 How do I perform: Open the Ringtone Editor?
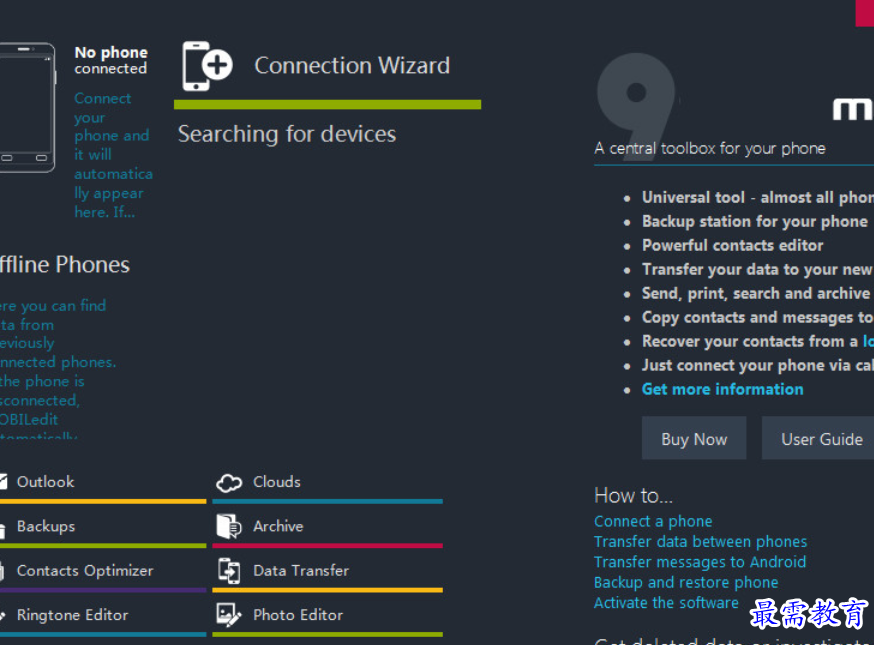coord(72,615)
